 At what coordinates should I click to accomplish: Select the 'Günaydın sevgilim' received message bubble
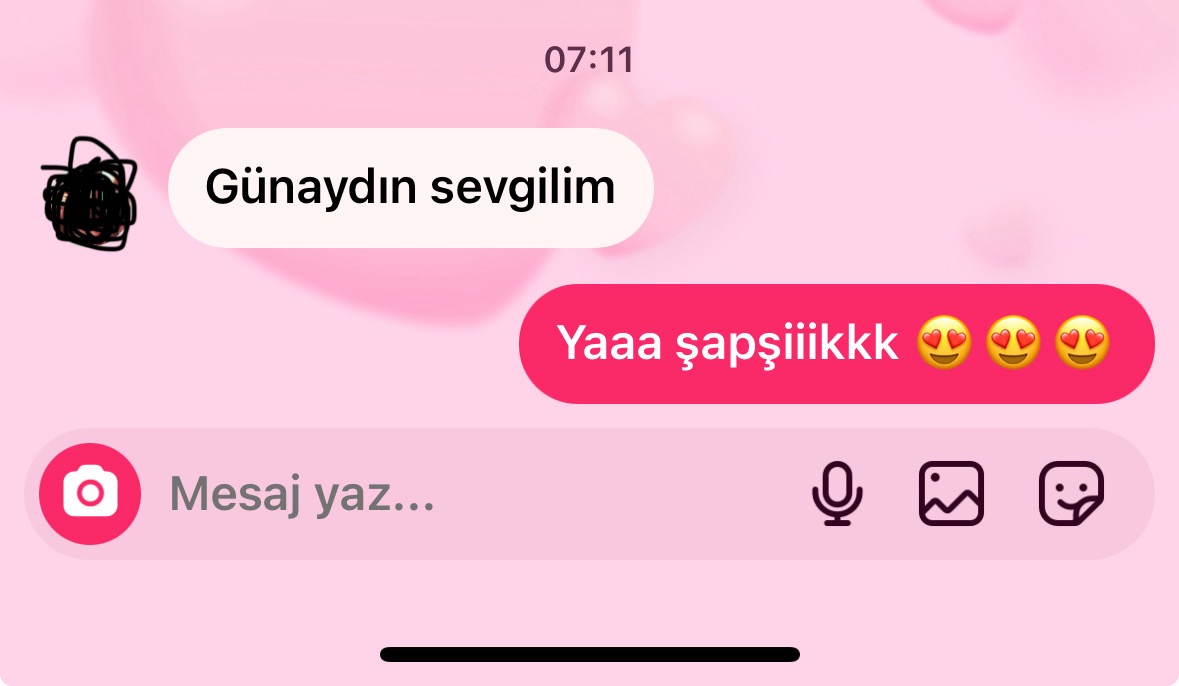click(411, 188)
